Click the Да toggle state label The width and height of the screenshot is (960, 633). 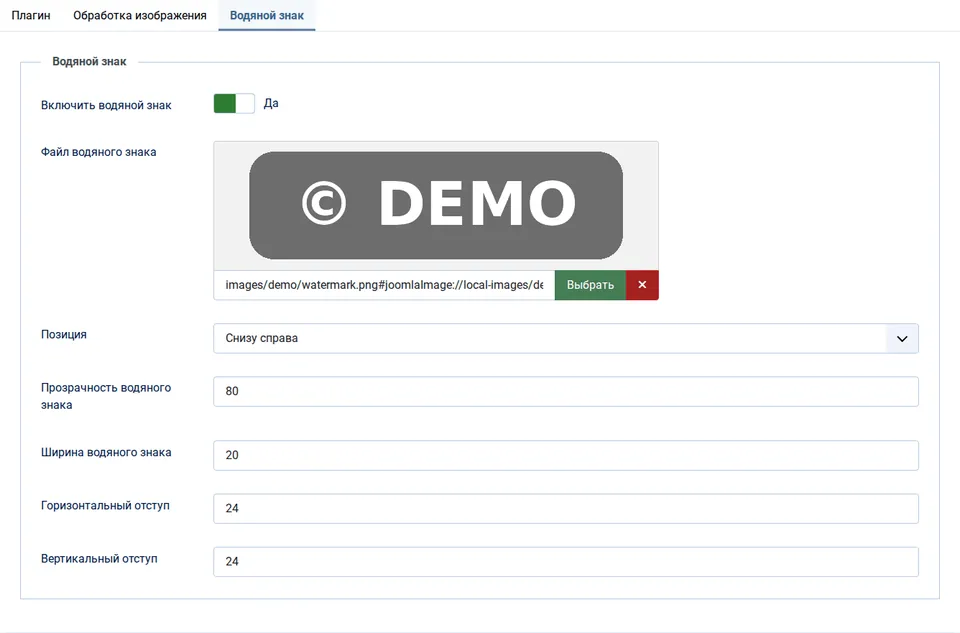pos(271,103)
